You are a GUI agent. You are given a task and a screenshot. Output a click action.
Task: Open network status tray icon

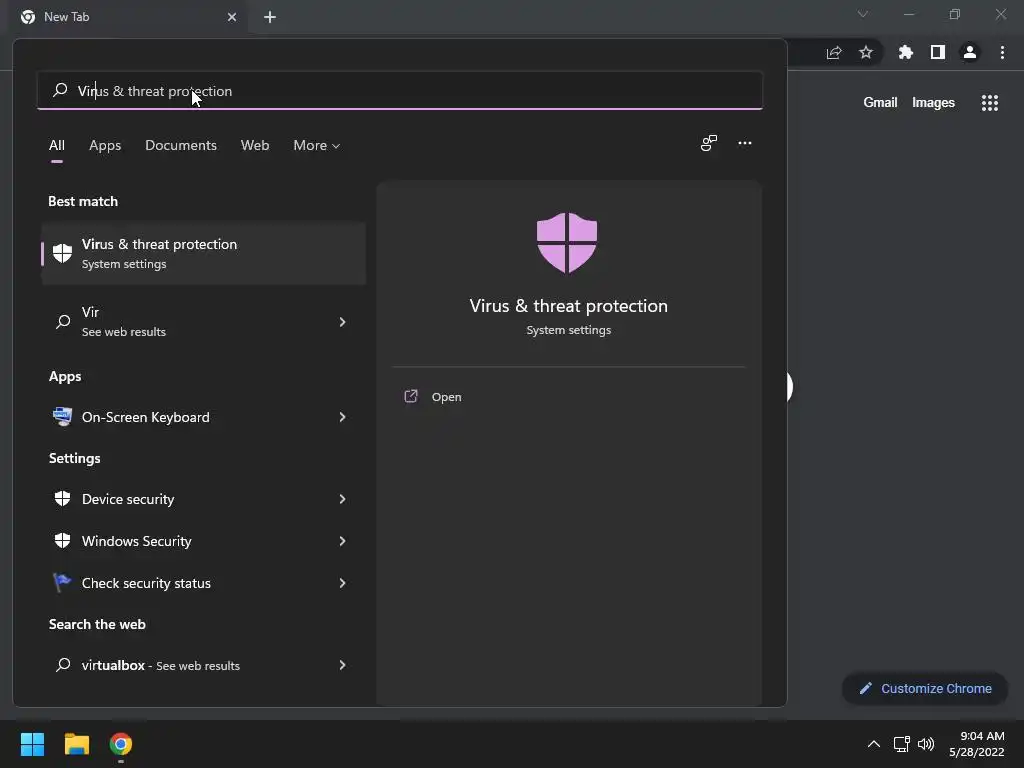902,744
